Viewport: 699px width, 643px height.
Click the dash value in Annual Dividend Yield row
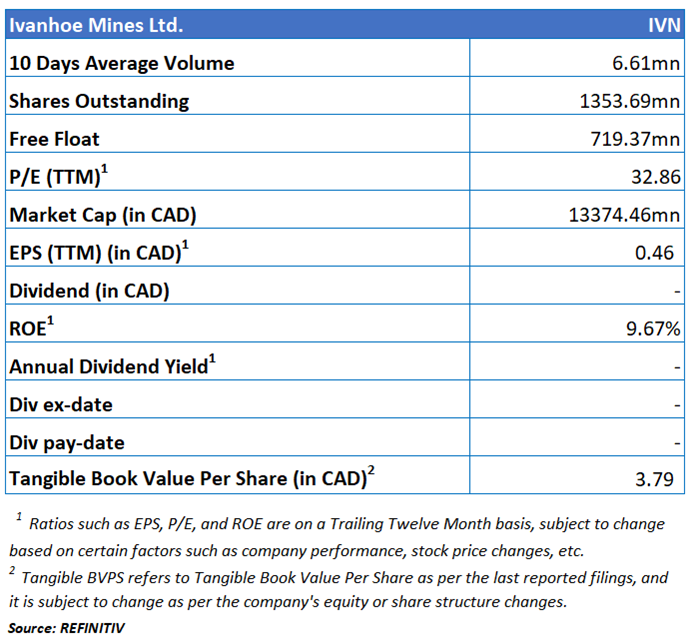pos(677,368)
